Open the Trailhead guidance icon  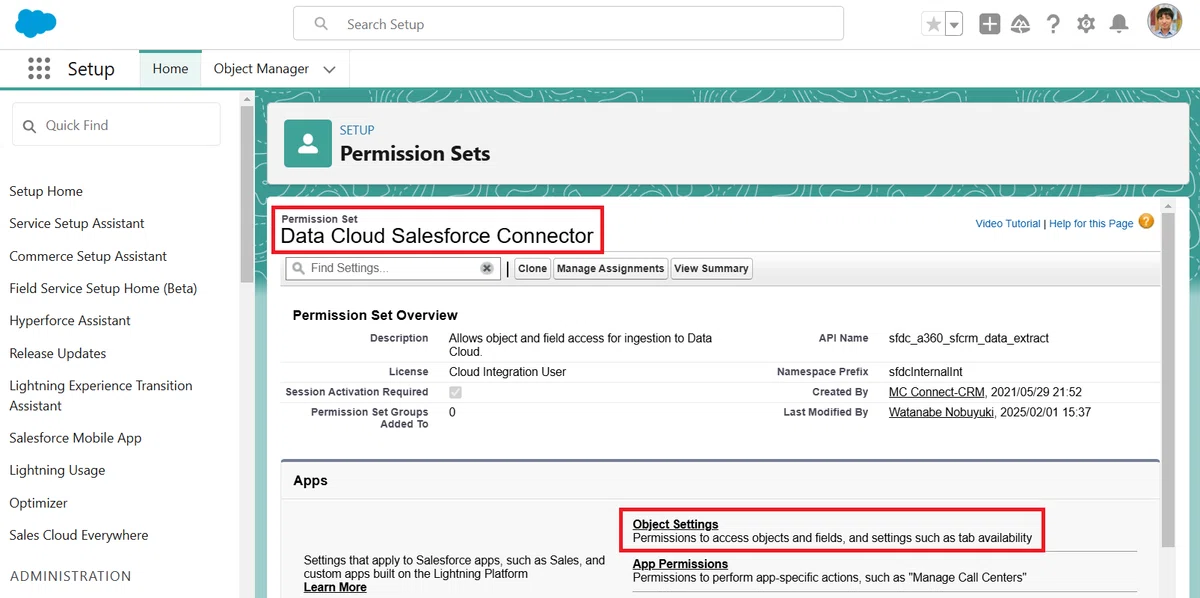coord(1021,24)
